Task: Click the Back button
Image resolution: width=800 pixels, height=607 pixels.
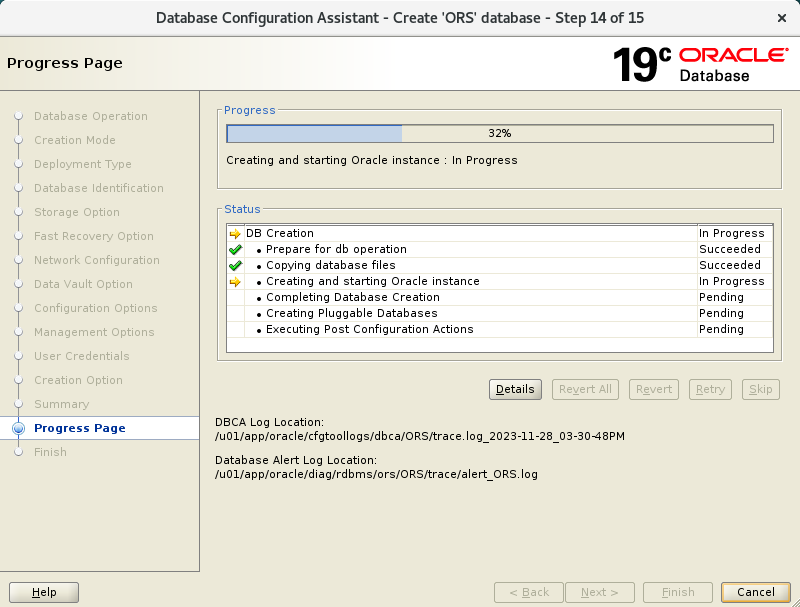Action: point(529,592)
